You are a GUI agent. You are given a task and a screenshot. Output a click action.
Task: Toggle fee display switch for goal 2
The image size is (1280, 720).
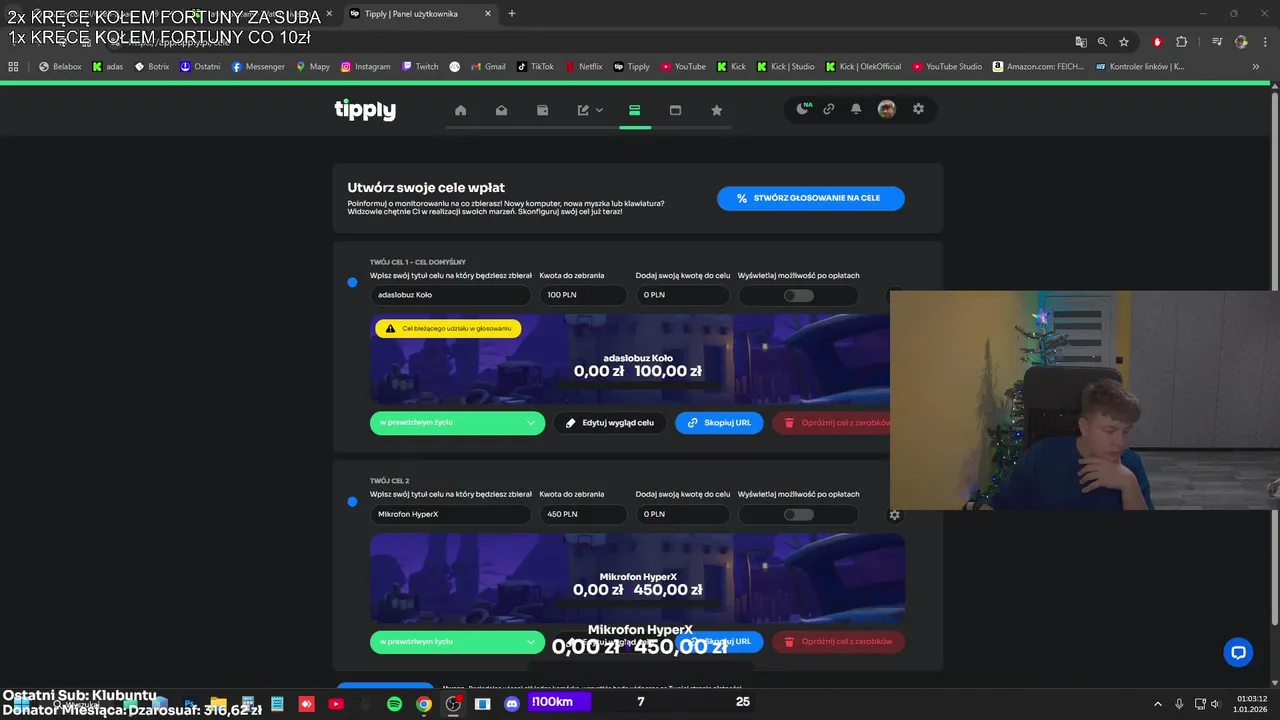pos(798,514)
